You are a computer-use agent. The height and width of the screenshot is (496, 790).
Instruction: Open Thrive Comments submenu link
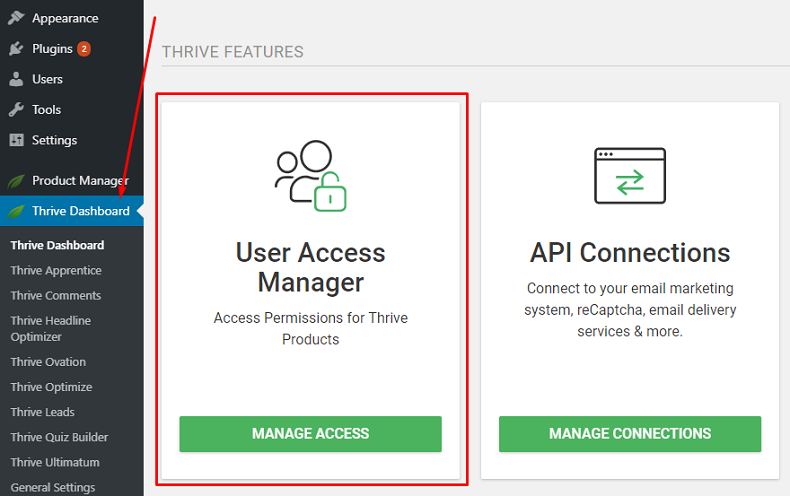pyautogui.click(x=55, y=295)
